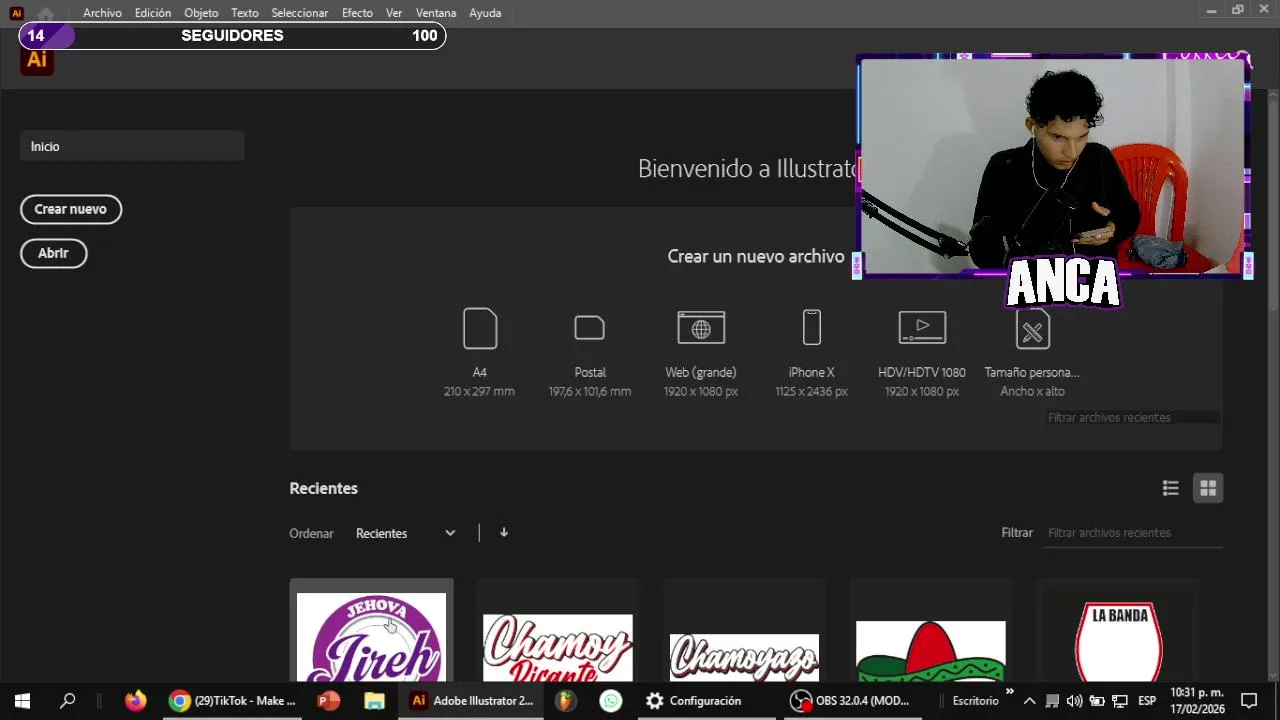
Task: Switch recent files to grid view
Action: tap(1208, 488)
